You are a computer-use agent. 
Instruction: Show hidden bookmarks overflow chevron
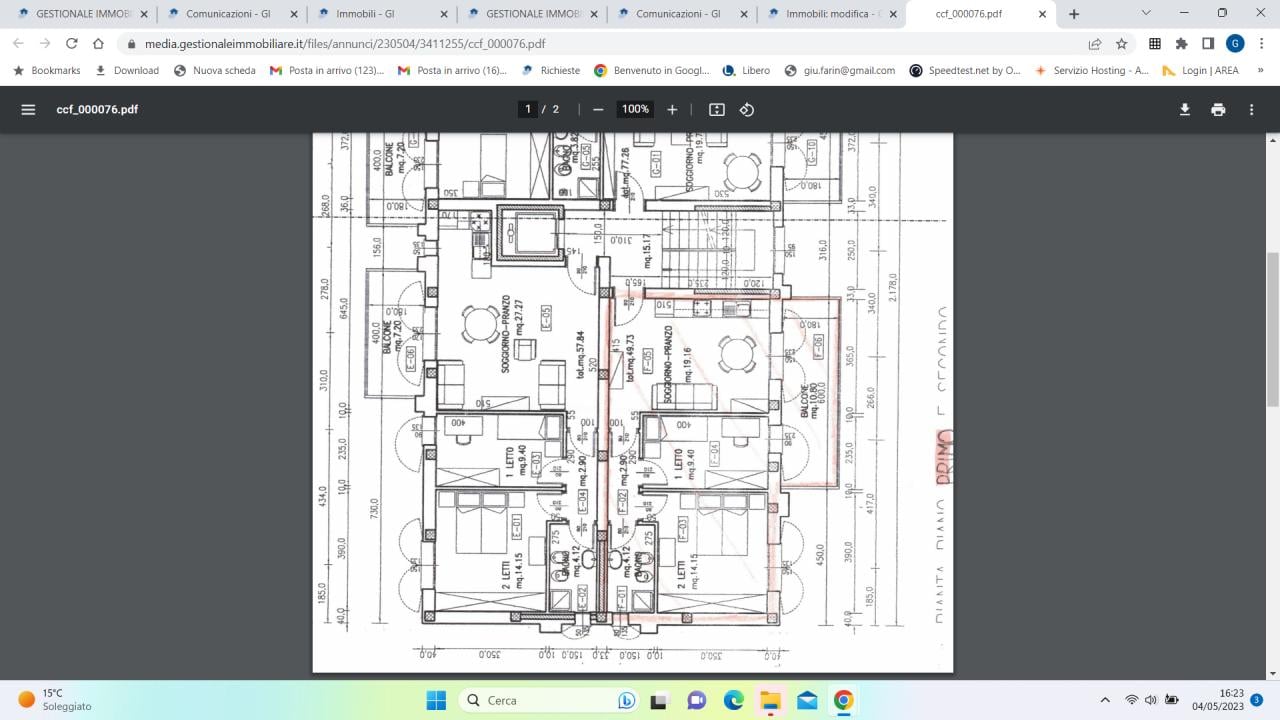(1260, 70)
